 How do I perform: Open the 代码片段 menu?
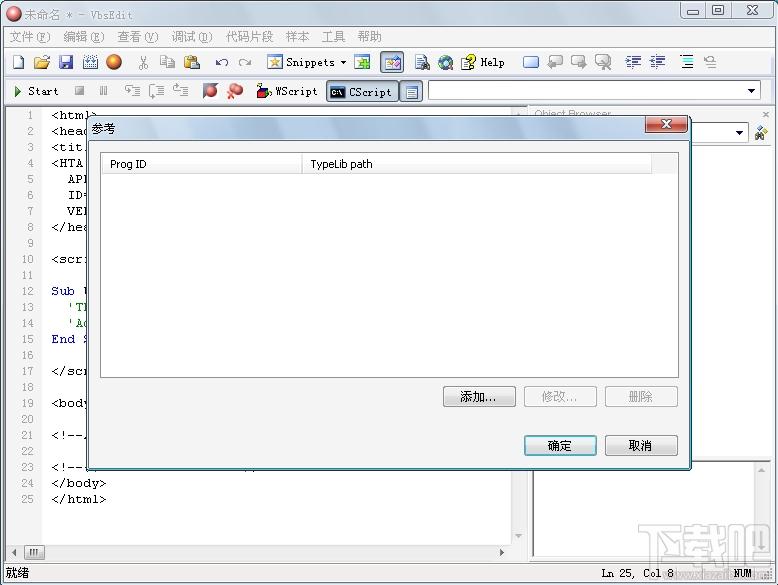pos(250,37)
